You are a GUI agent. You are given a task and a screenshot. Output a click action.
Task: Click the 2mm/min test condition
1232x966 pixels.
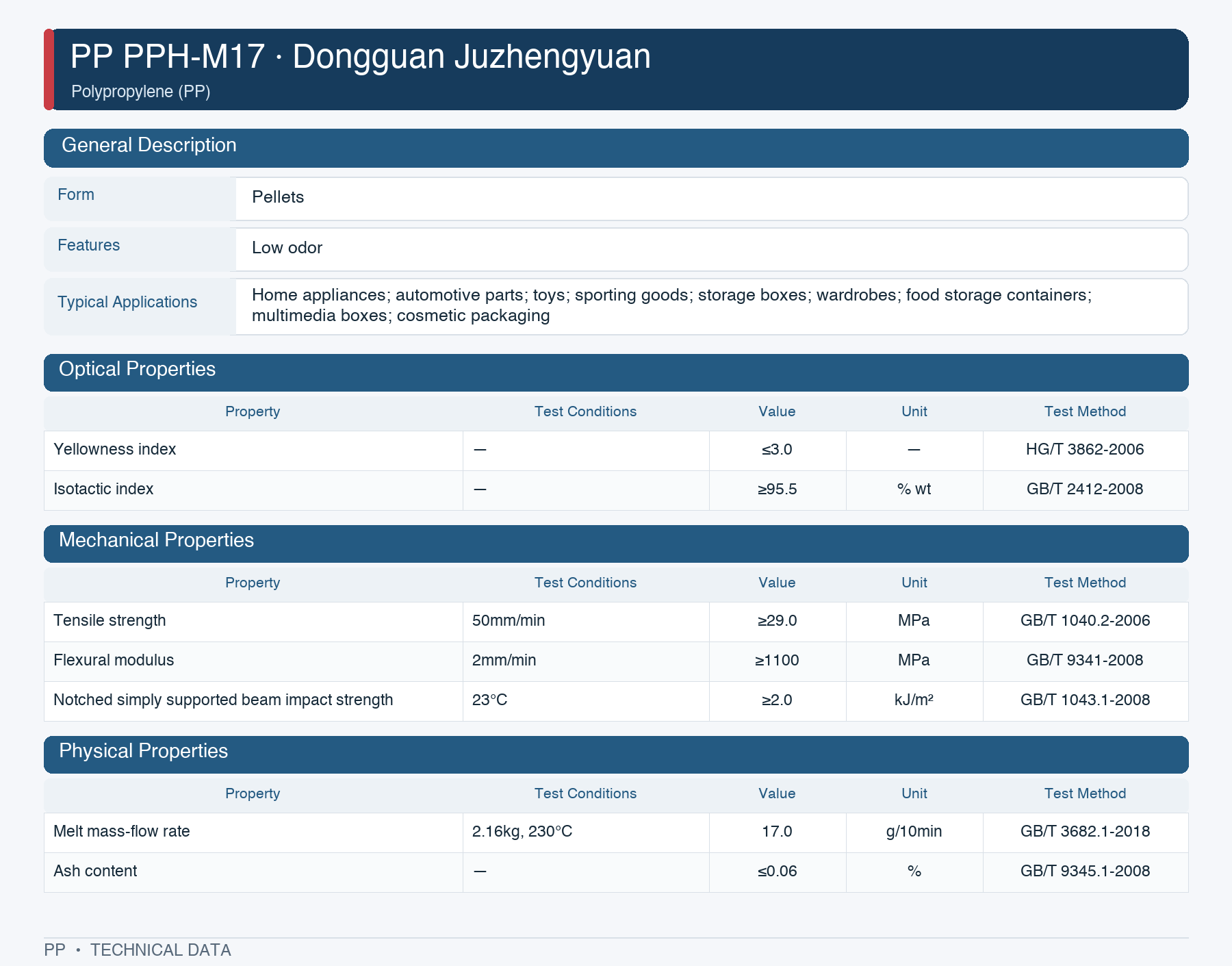(x=504, y=660)
